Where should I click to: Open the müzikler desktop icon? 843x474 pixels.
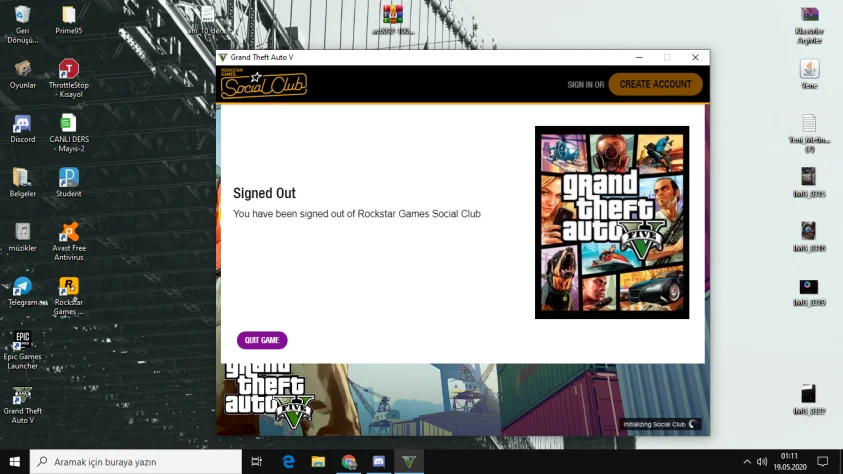click(23, 238)
